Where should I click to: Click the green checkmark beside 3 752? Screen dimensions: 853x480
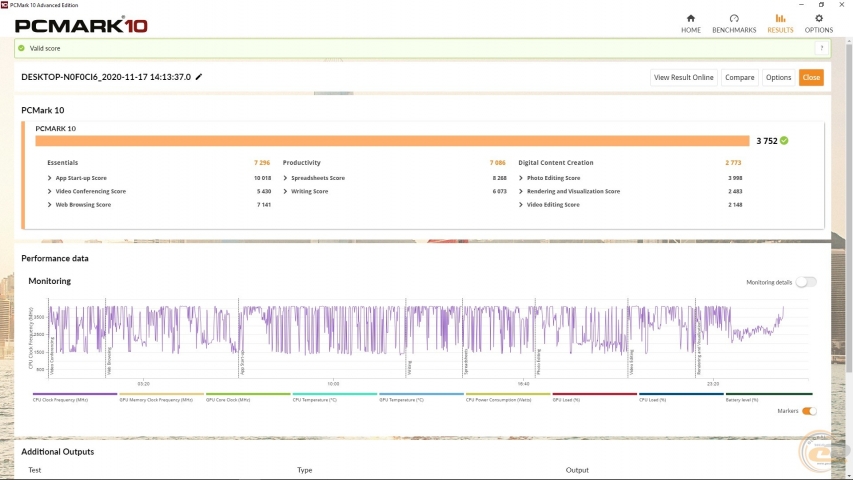tap(784, 140)
